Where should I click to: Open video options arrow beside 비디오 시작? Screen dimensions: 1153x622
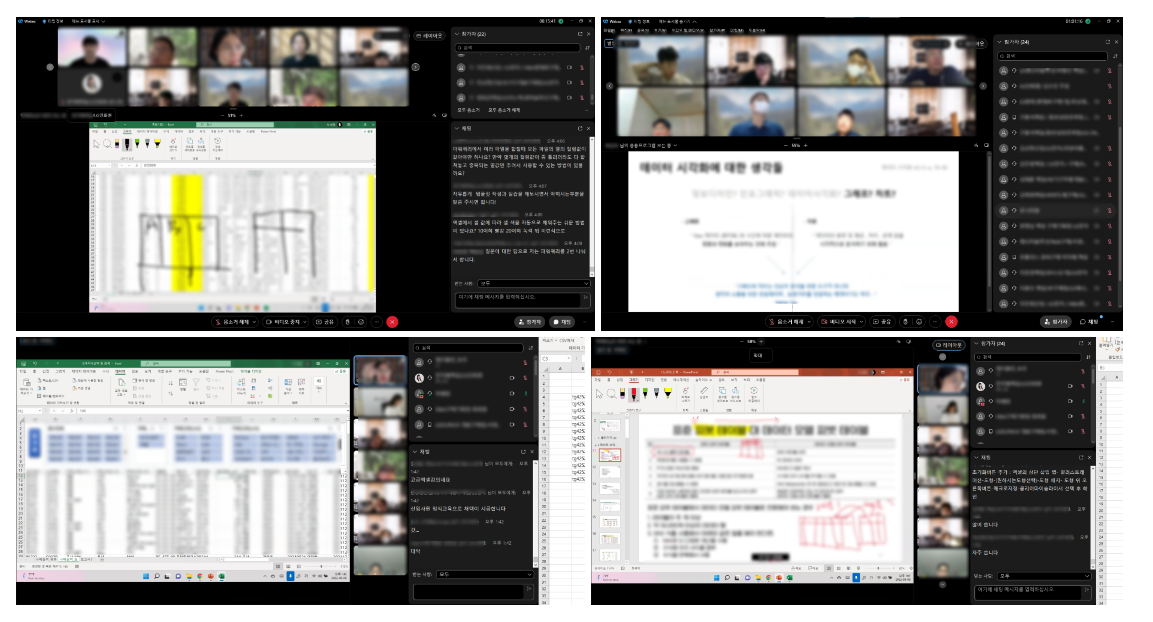862,322
